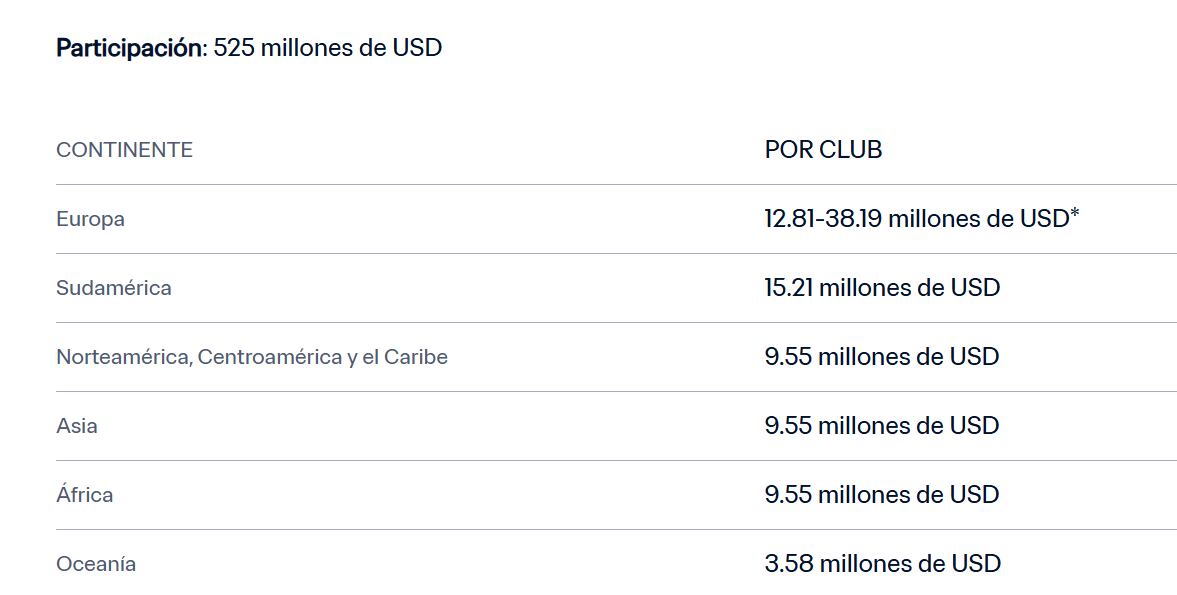Select the Oceanía row label
This screenshot has height=595, width=1177.
click(96, 564)
